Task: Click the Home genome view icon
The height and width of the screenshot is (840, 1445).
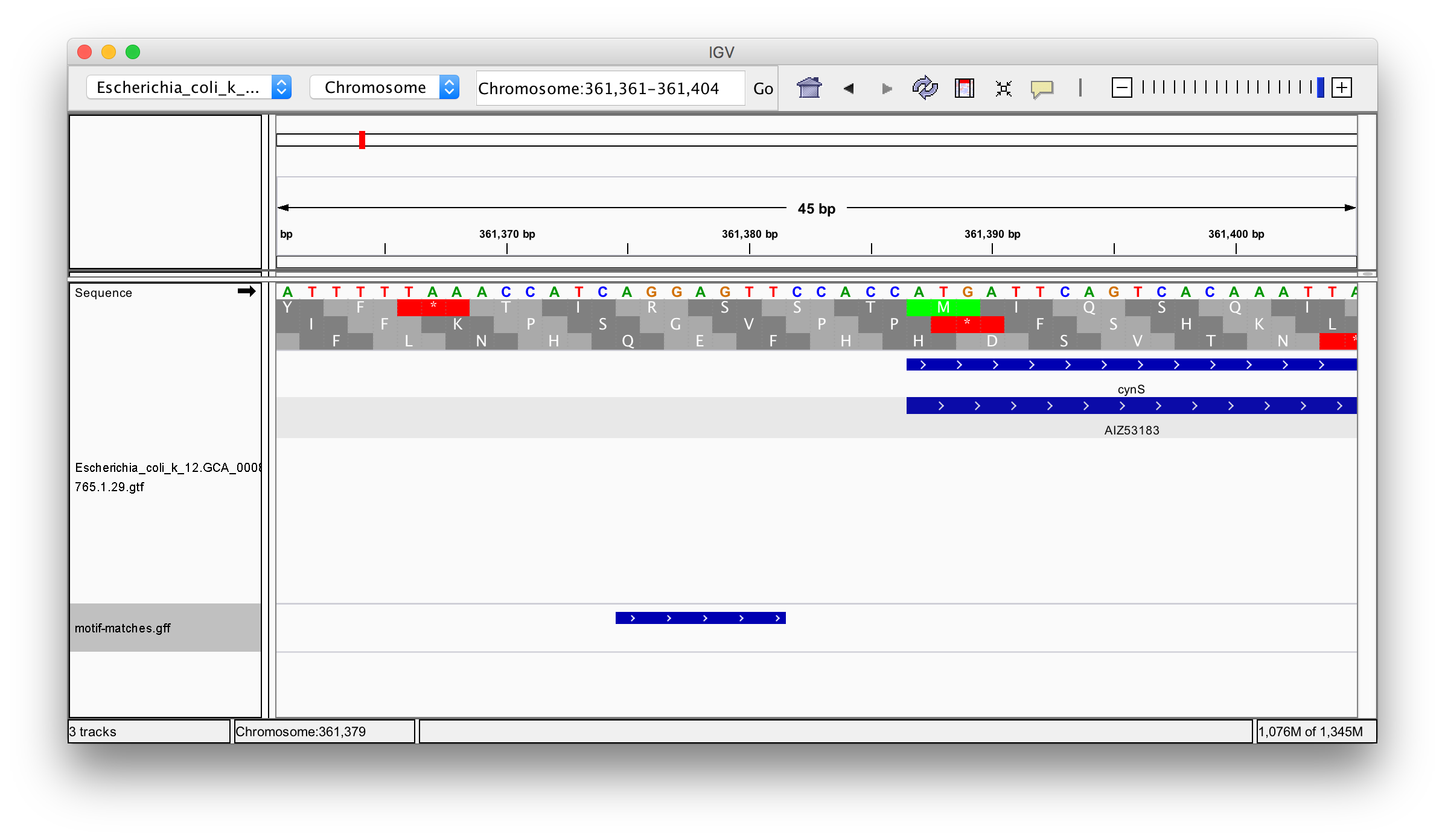Action: [x=809, y=88]
